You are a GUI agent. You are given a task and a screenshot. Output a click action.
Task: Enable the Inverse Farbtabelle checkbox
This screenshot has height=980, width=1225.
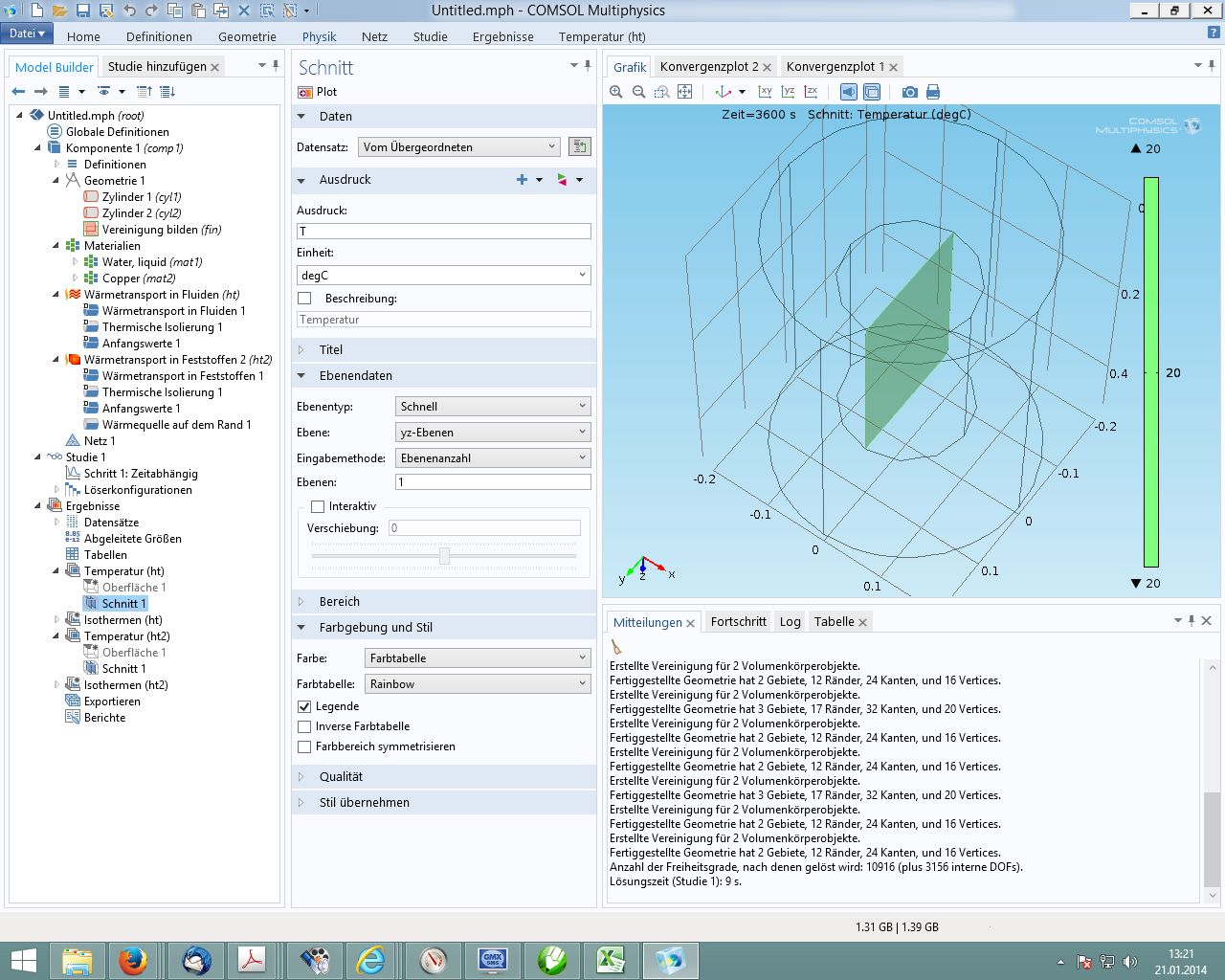[304, 726]
